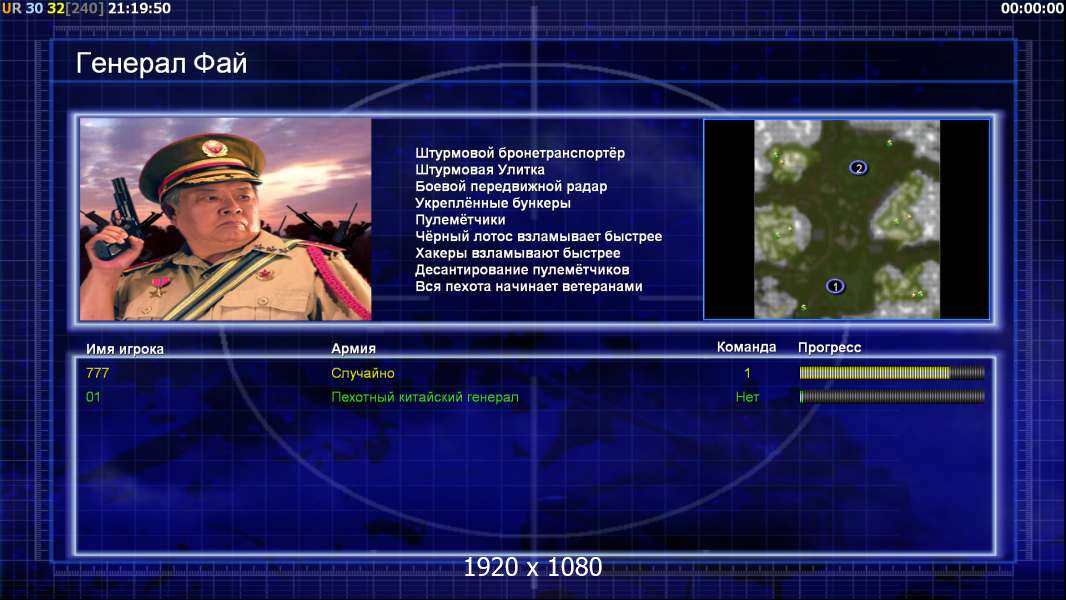Click "Укреплённые бункеры" line
This screenshot has height=600, width=1066.
[493, 203]
